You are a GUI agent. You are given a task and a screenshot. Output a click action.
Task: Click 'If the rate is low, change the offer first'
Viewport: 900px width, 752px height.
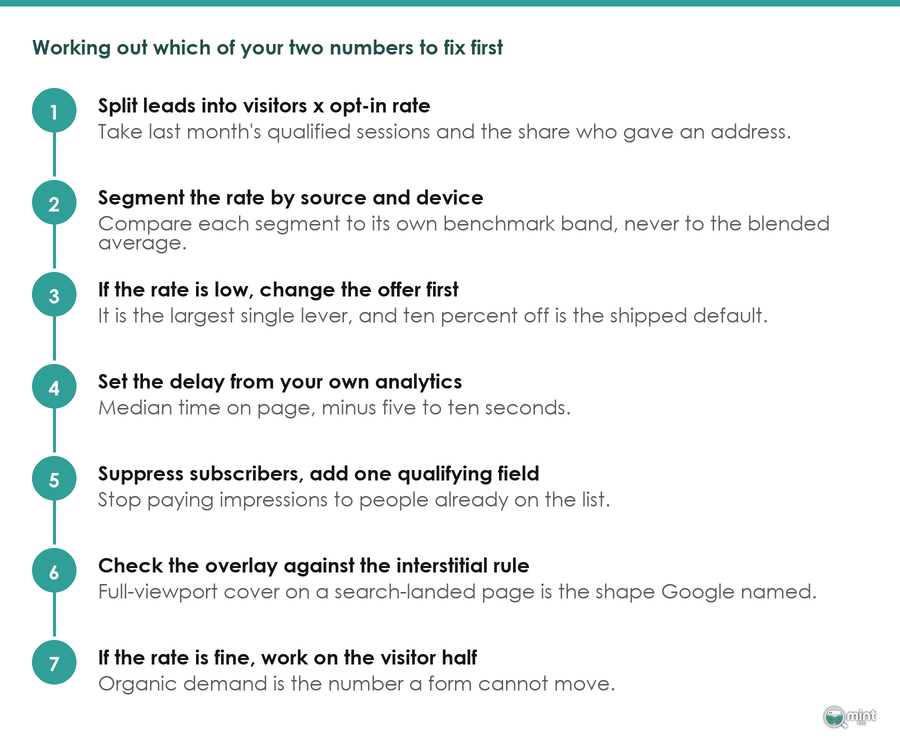(278, 290)
